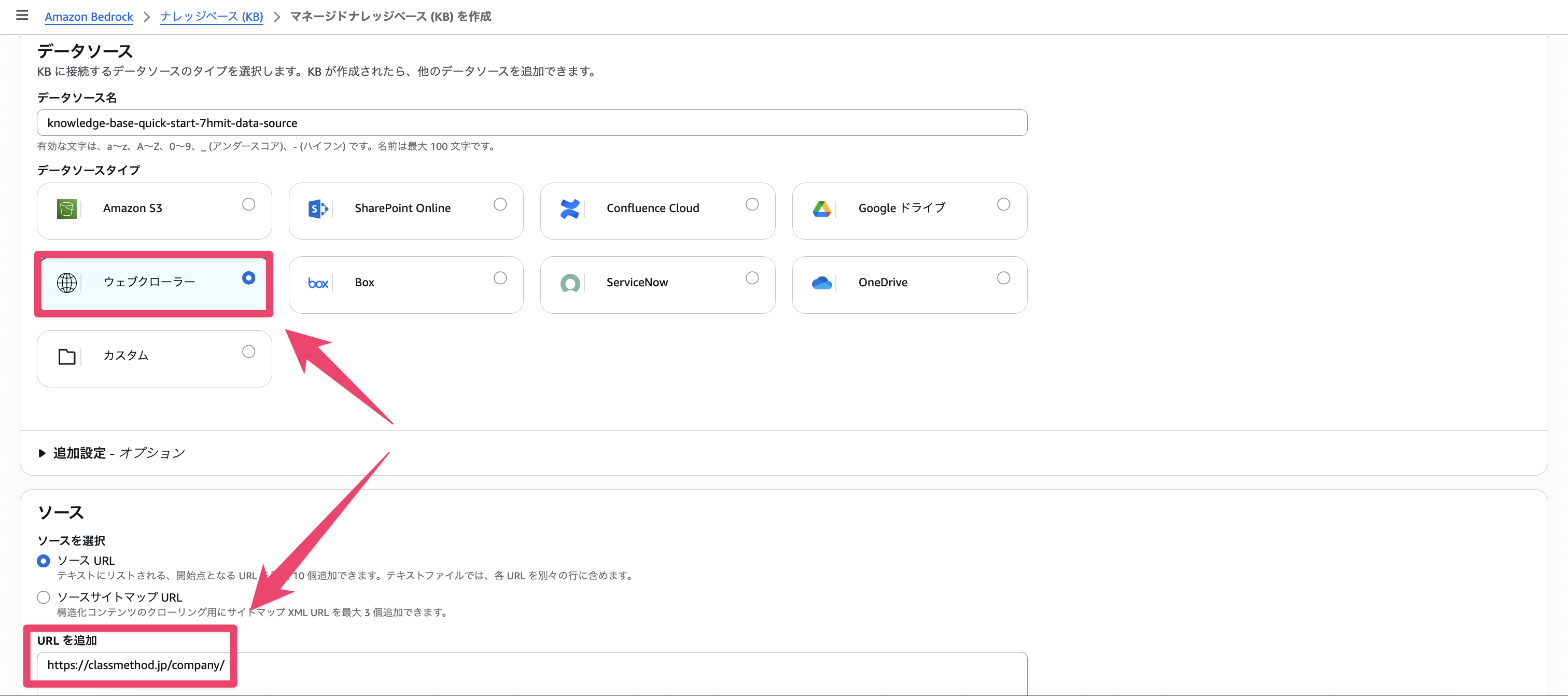The height and width of the screenshot is (696, 1568).
Task: Click the マネージドナレッジベース (KB) を作成 breadcrumb text
Action: [391, 17]
